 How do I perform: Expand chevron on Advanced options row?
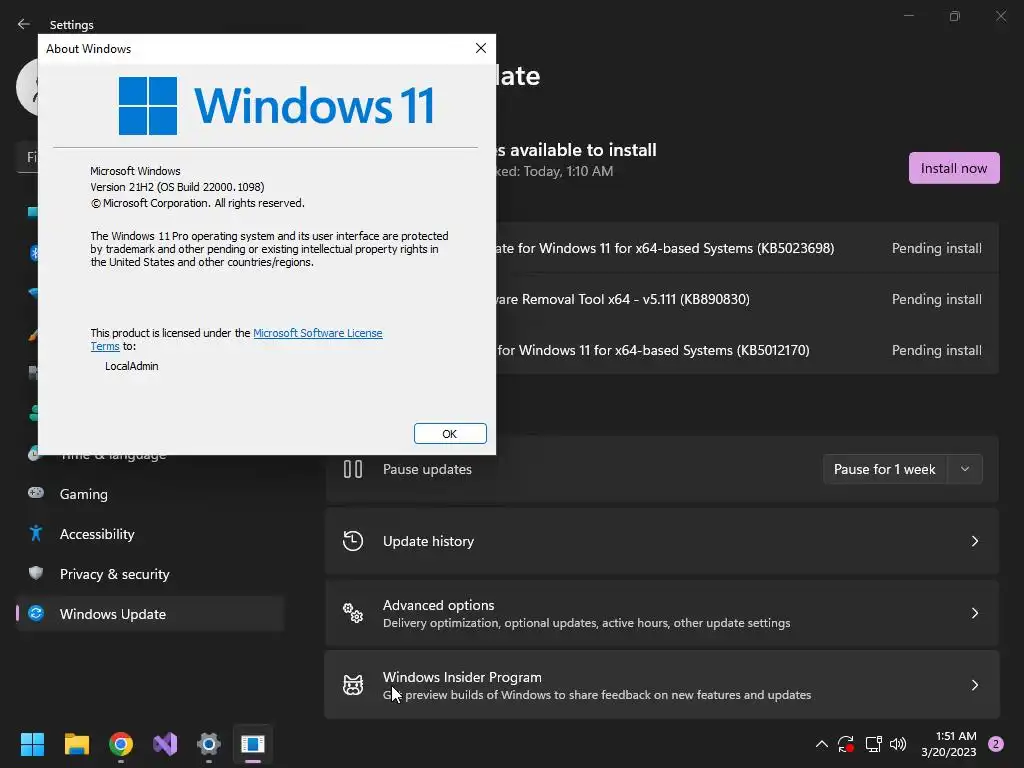click(974, 613)
